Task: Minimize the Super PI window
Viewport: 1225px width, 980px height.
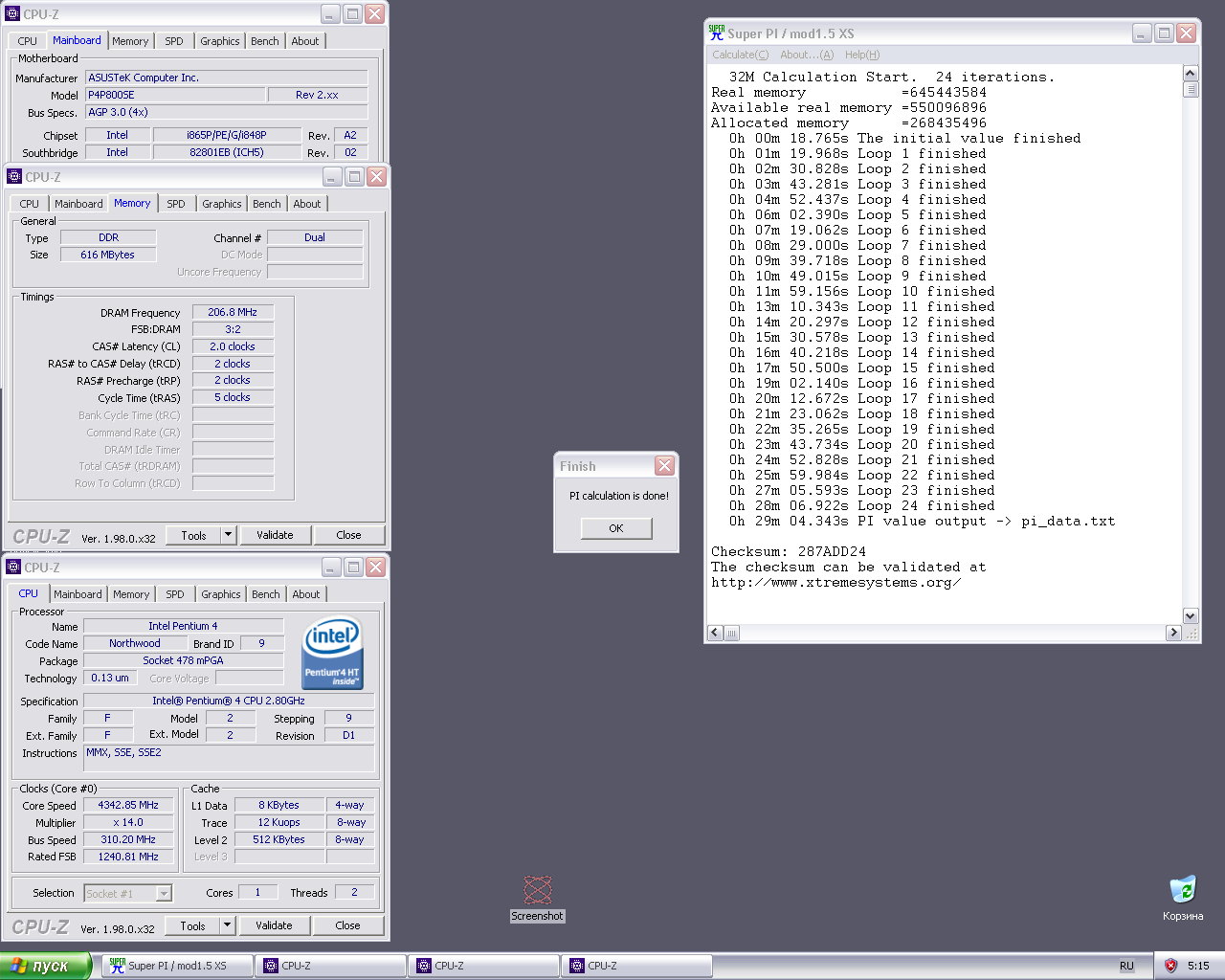Action: point(1142,33)
